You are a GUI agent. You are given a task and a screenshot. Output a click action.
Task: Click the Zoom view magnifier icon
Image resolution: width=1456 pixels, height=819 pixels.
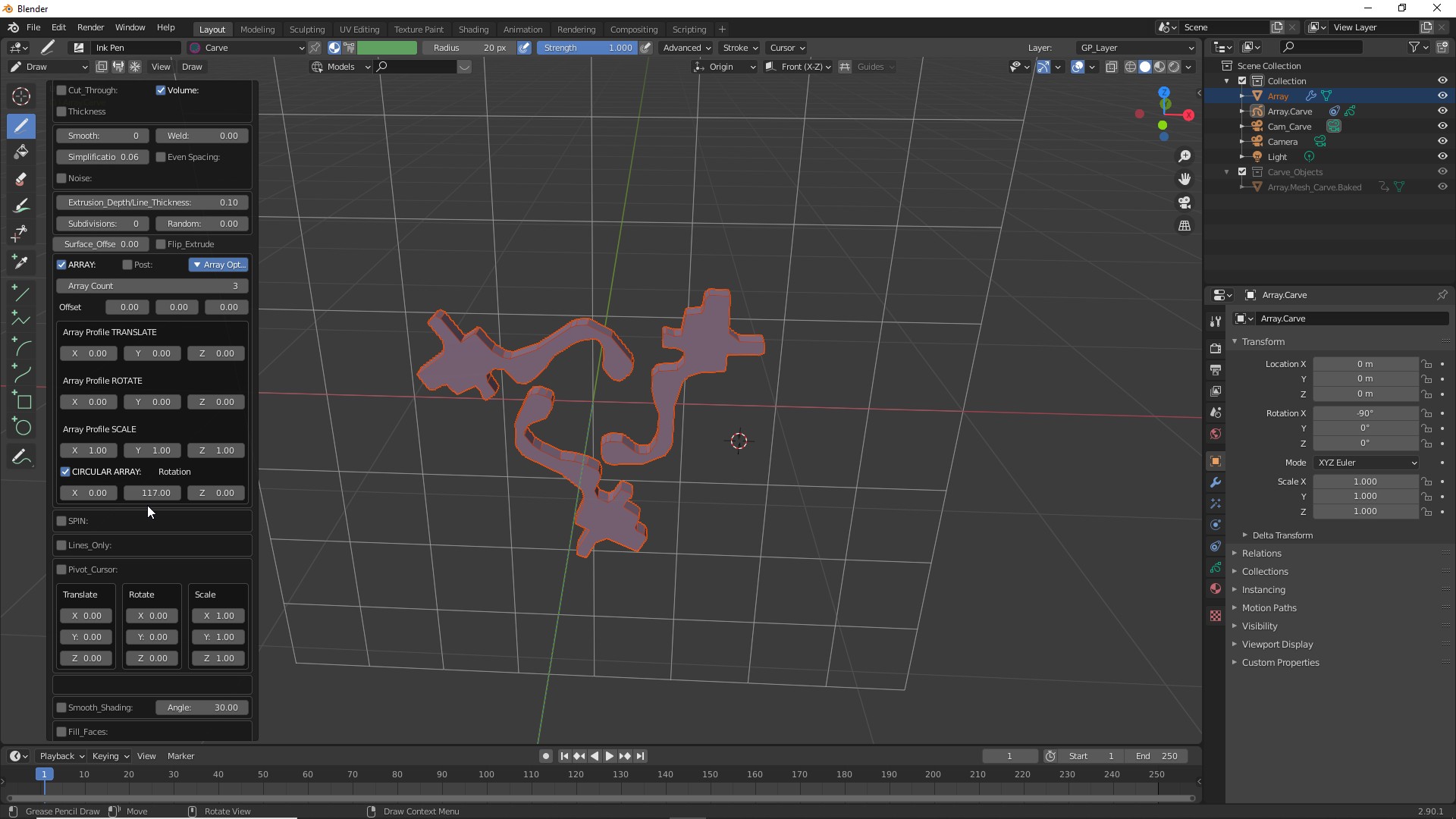(x=1185, y=156)
